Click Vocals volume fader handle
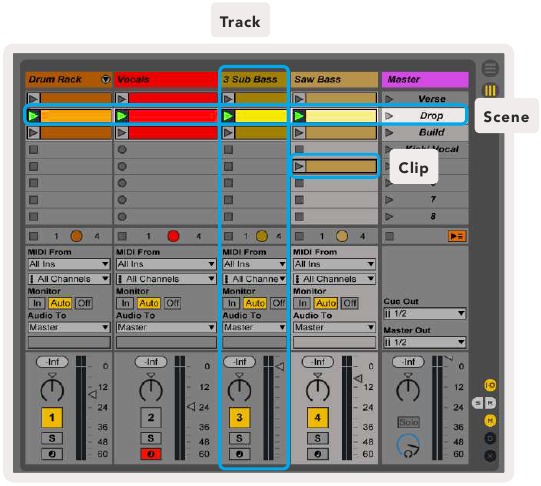 (x=191, y=407)
